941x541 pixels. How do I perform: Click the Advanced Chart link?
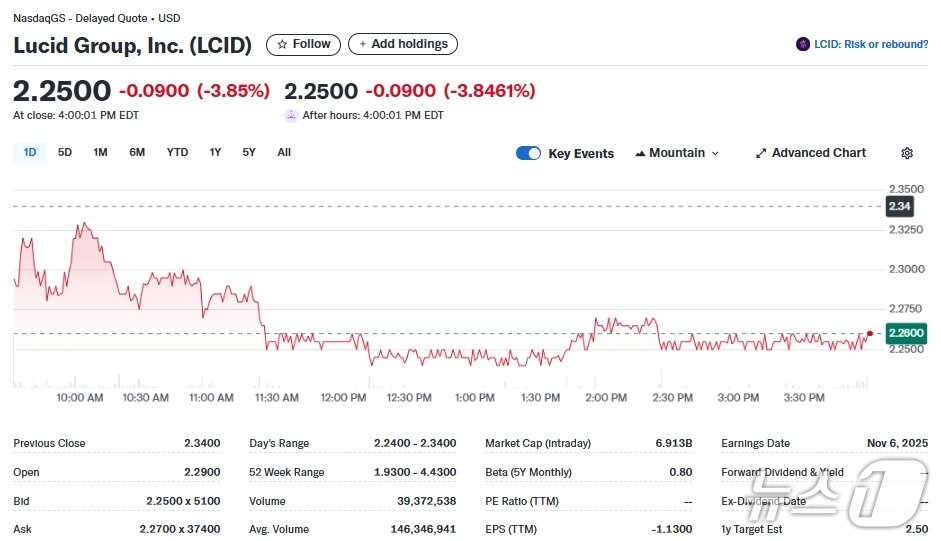(x=819, y=153)
